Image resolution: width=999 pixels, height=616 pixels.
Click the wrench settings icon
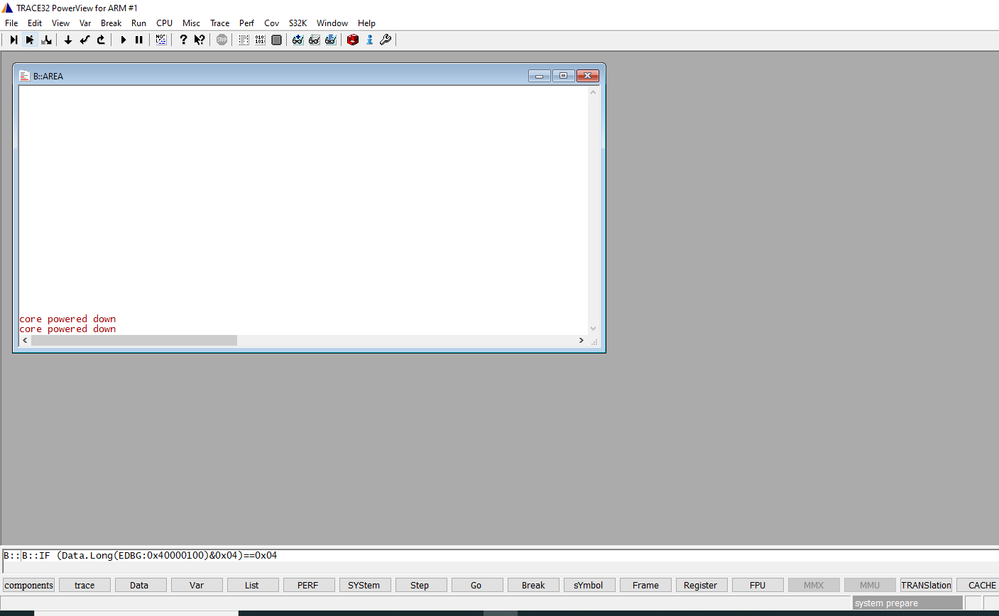[385, 39]
